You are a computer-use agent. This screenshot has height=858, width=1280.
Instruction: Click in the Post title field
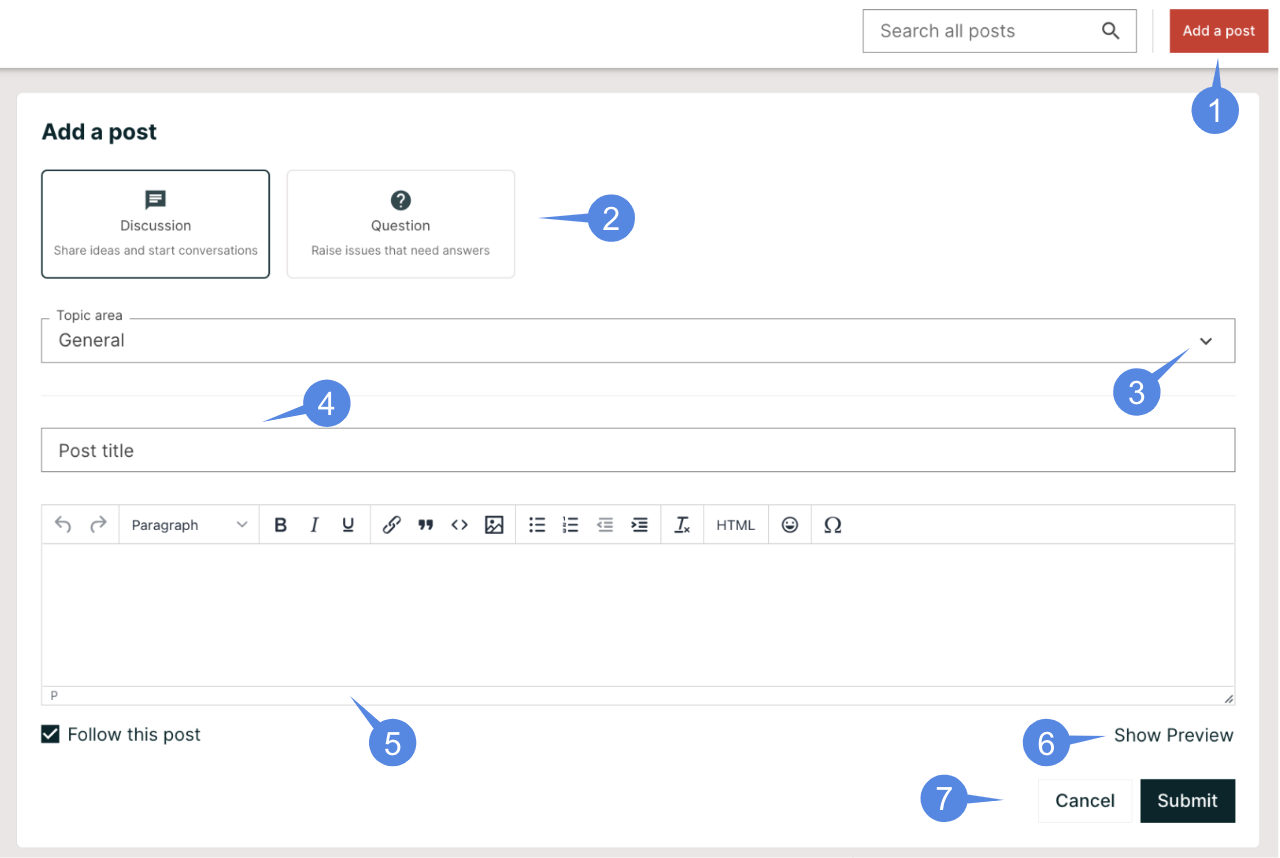point(637,451)
